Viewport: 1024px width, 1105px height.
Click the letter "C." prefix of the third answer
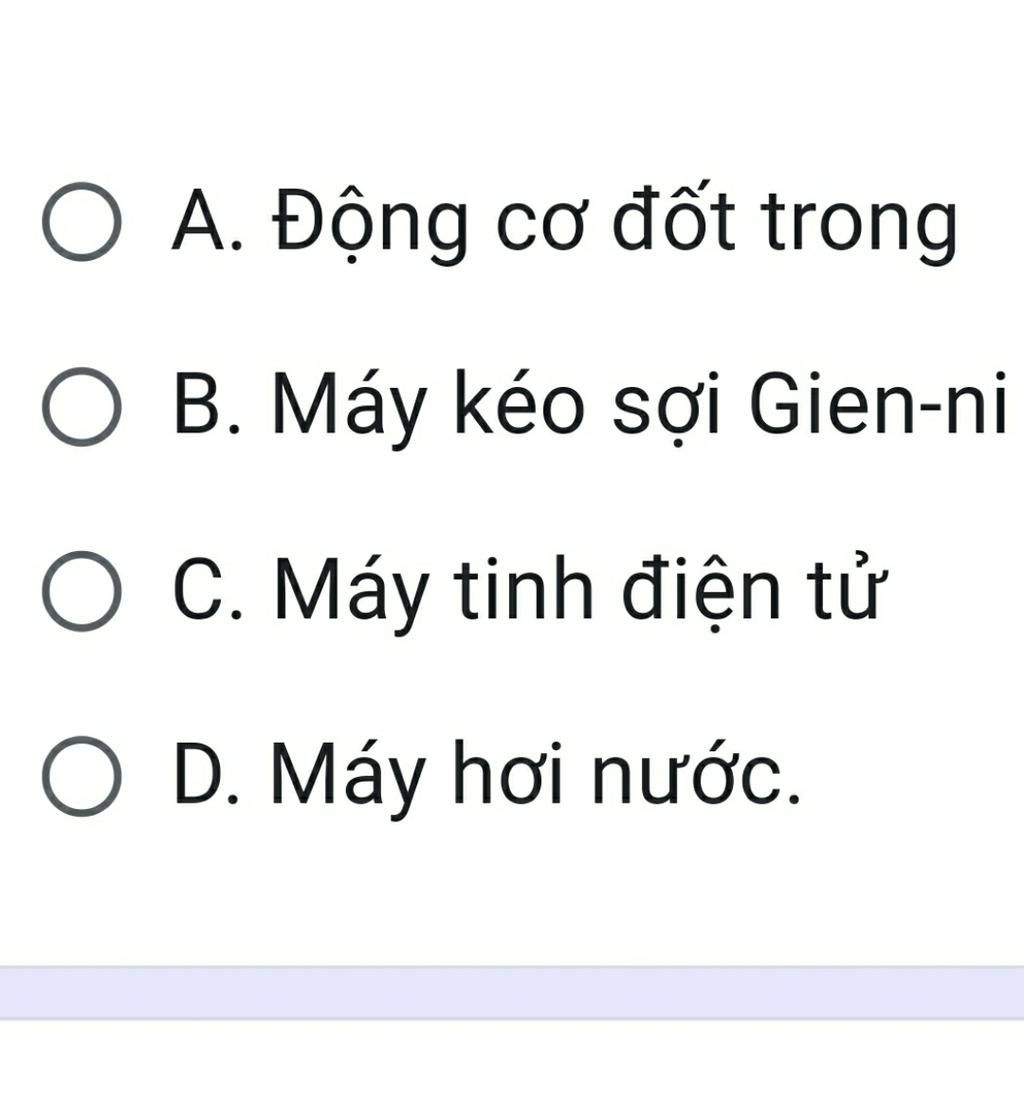(x=209, y=591)
